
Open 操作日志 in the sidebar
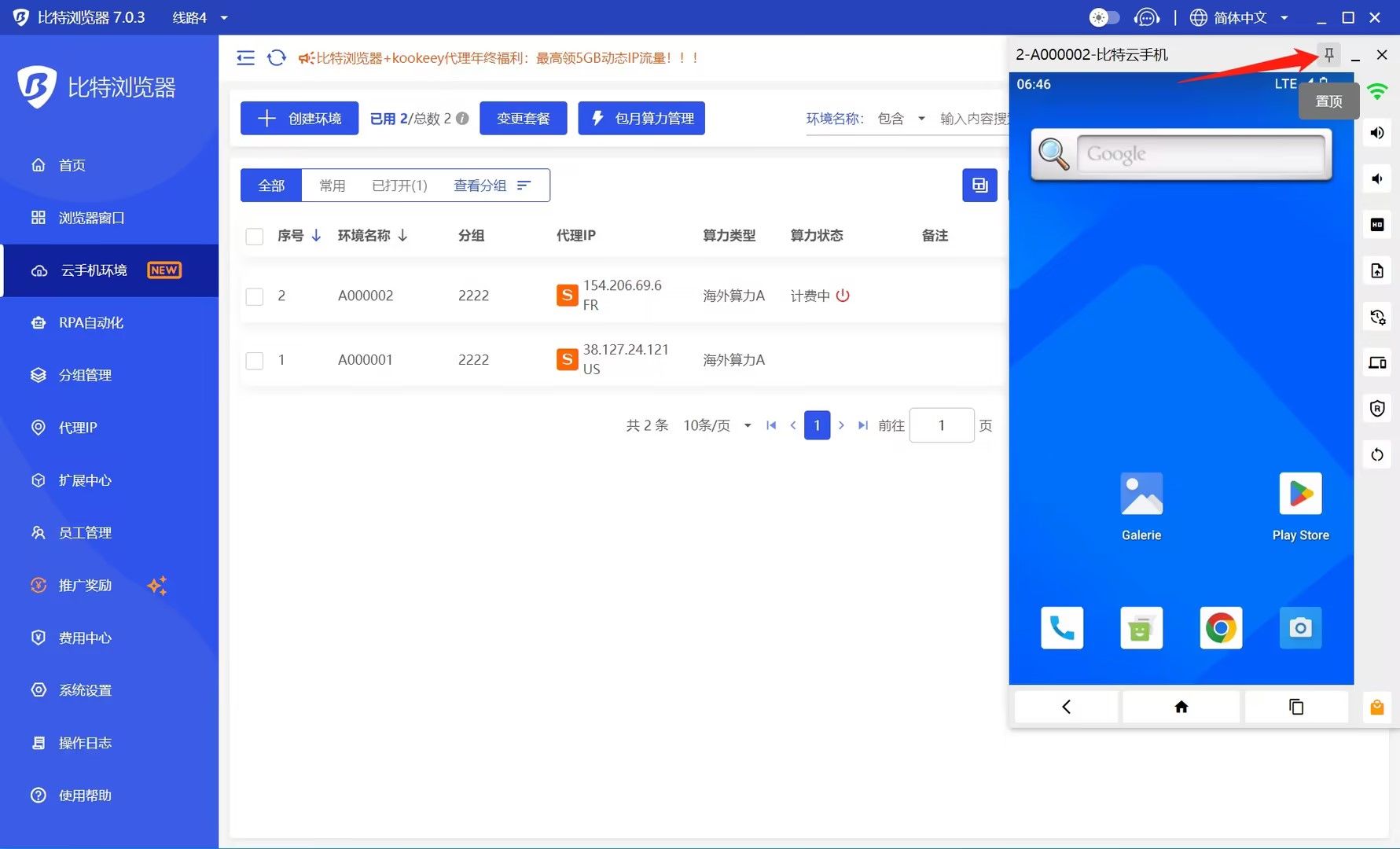(109, 743)
